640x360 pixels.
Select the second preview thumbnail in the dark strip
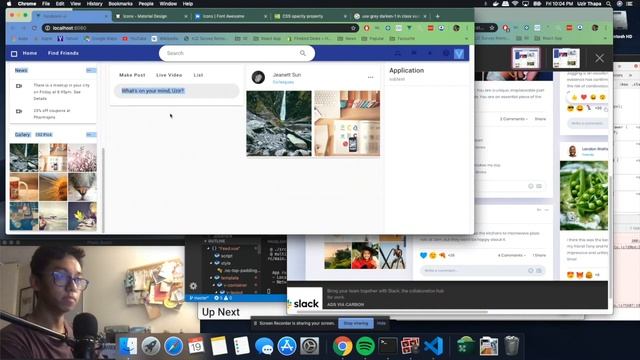pos(566,58)
